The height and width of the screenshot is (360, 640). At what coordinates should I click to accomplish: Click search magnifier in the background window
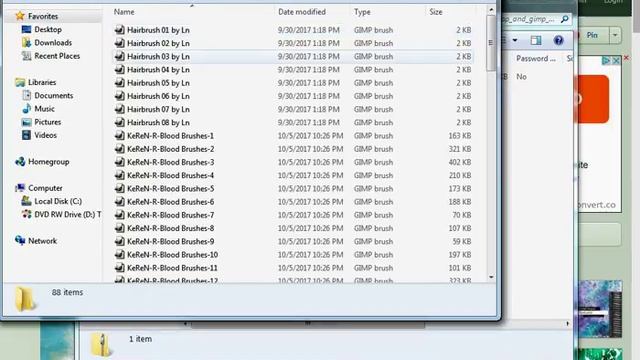tap(565, 19)
